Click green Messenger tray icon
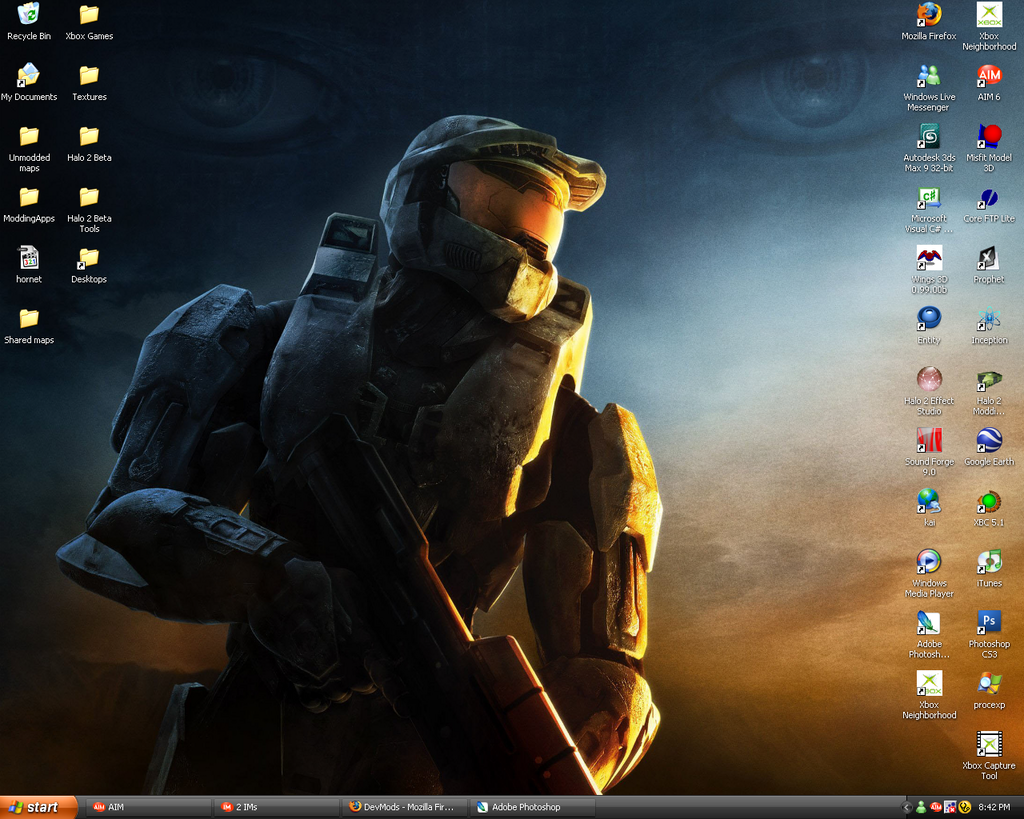The height and width of the screenshot is (819, 1024). [921, 808]
